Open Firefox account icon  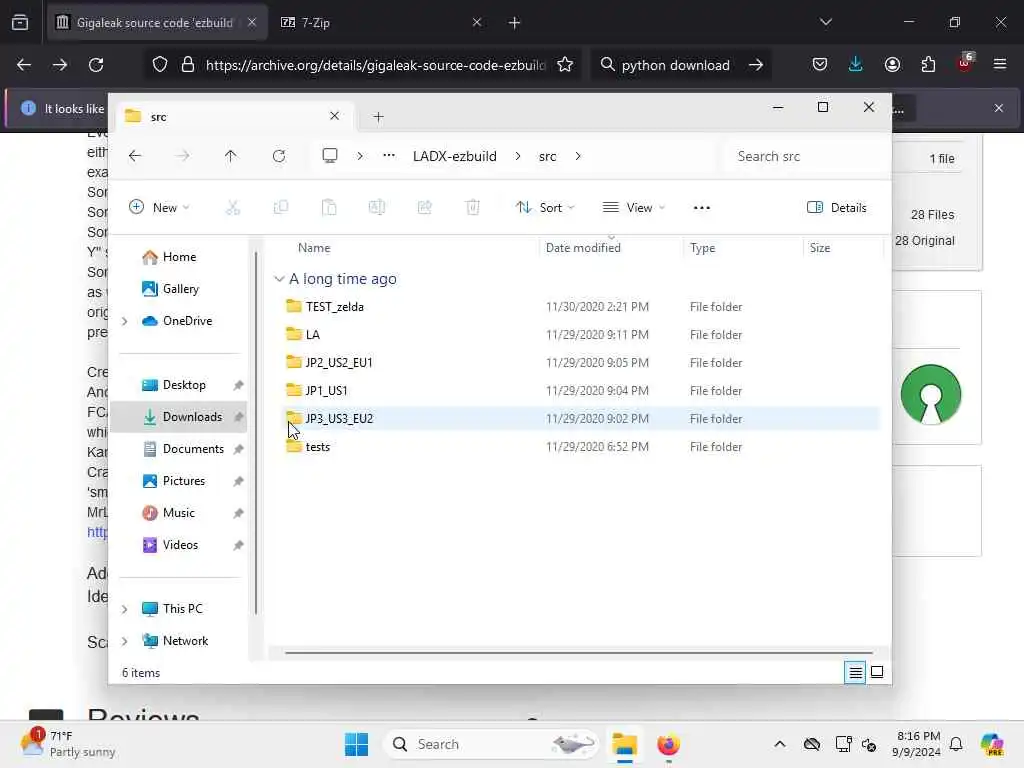(892, 65)
